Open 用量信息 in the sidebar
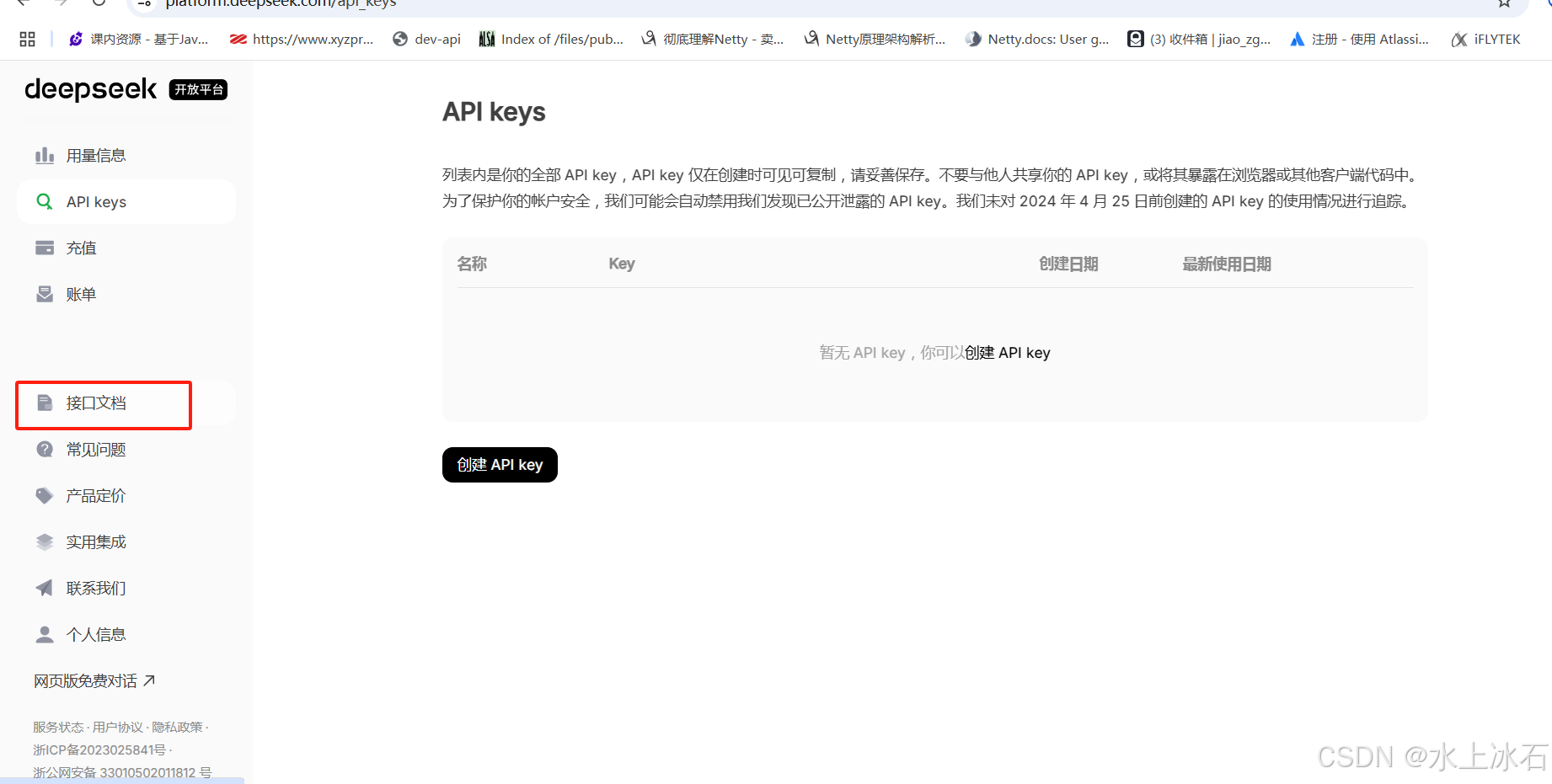 coord(126,156)
